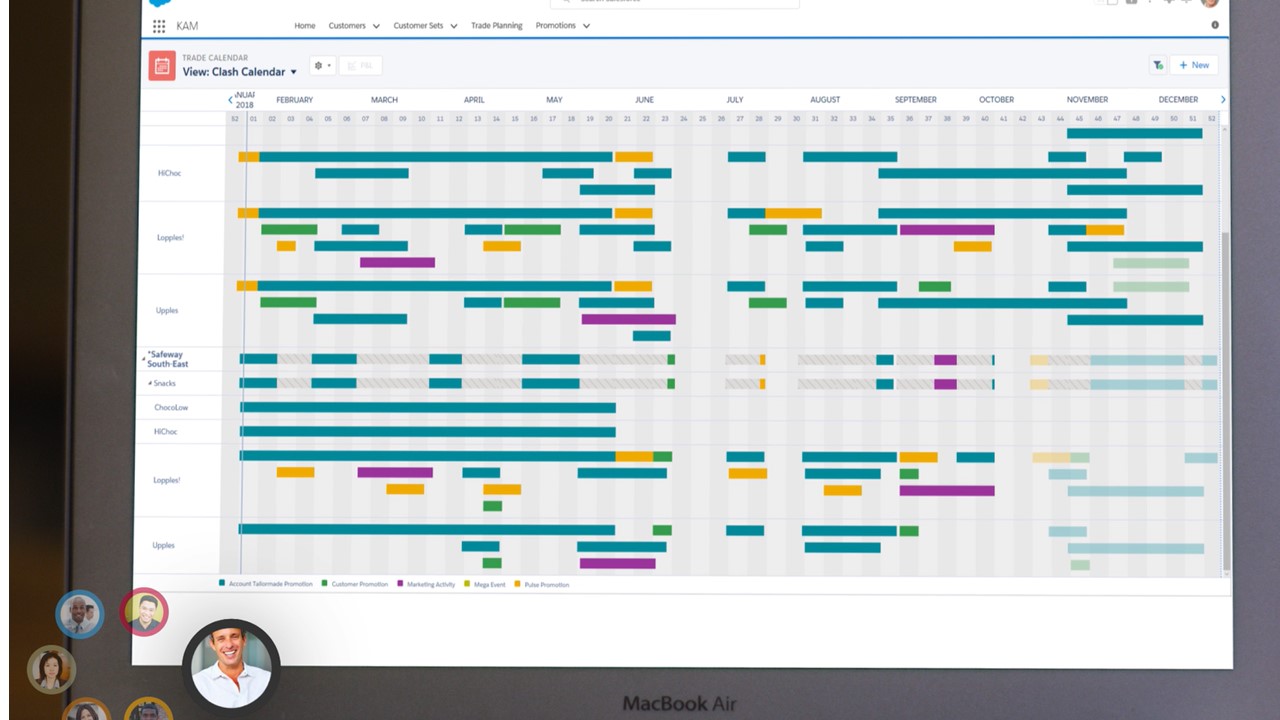Select the Safeway South-East label
The width and height of the screenshot is (1280, 720).
click(168, 359)
